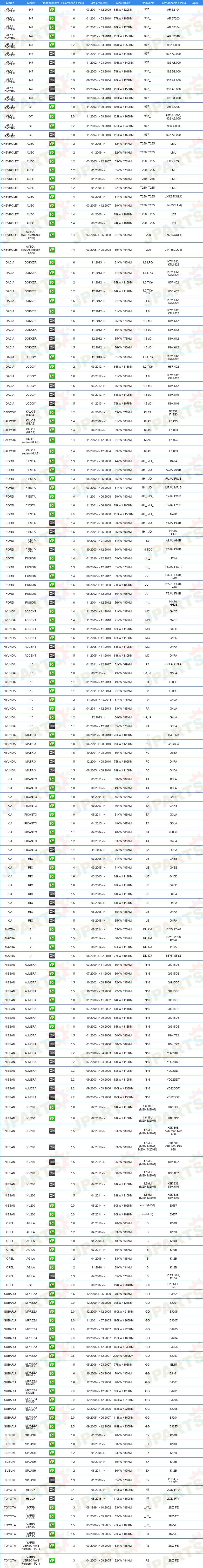This screenshot has height=1568, width=203.
Task: Click diesel icon in Suzuki Splash D13A row
Action: pyautogui.click(x=52, y=1480)
